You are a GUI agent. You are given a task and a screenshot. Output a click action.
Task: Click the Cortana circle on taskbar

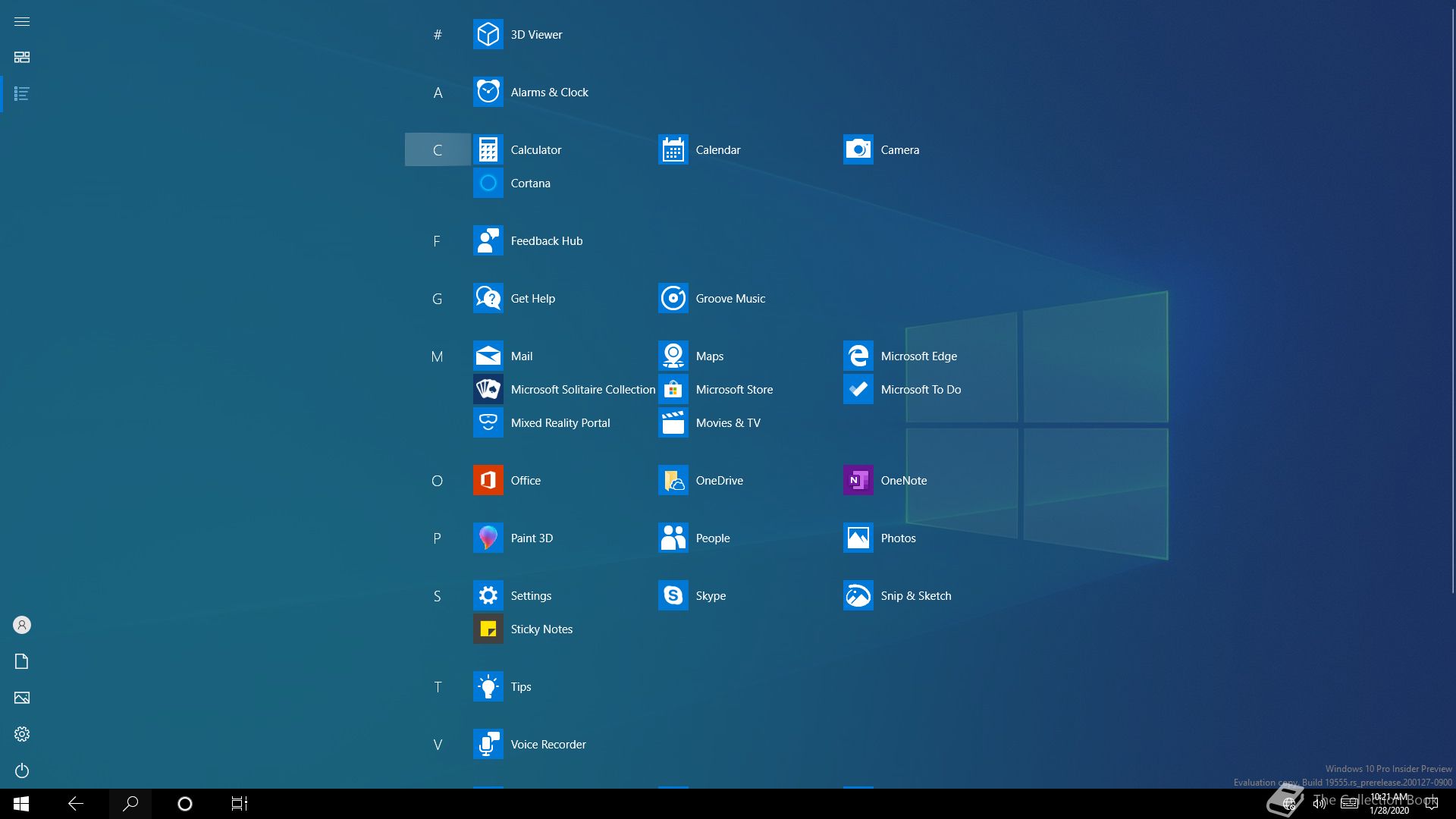185,804
